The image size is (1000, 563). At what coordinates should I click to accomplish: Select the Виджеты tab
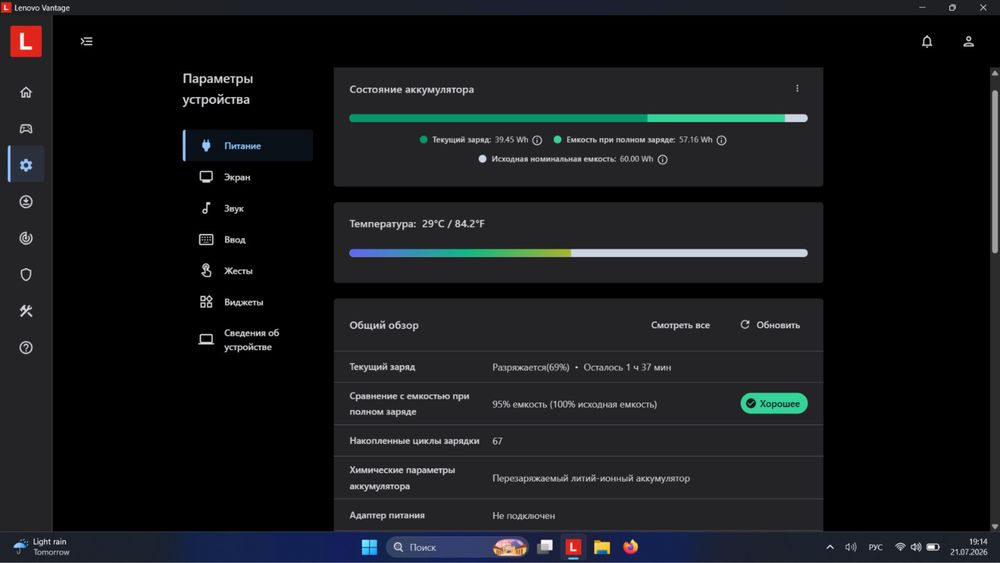pos(248,302)
